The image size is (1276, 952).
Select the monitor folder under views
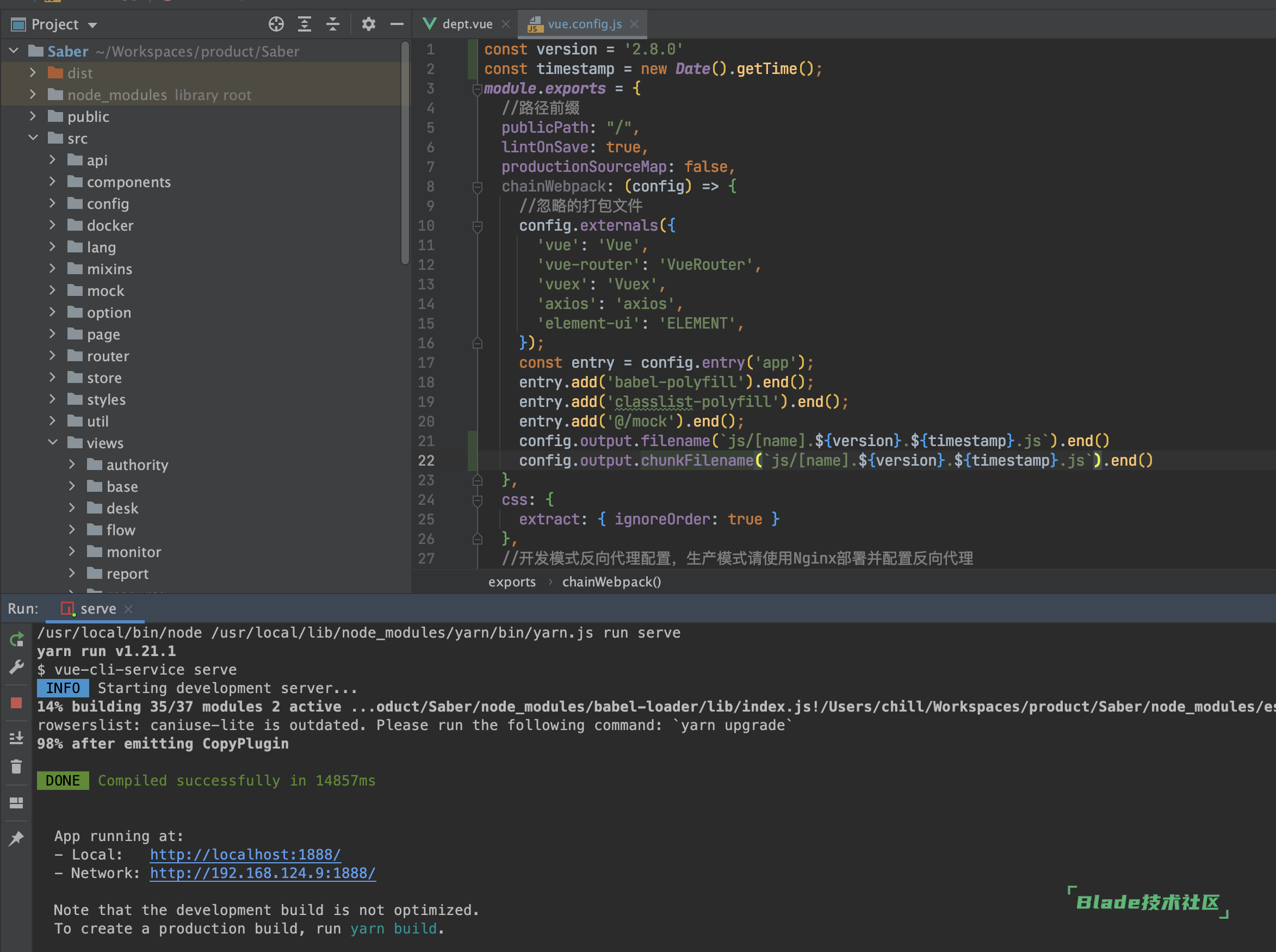click(134, 552)
